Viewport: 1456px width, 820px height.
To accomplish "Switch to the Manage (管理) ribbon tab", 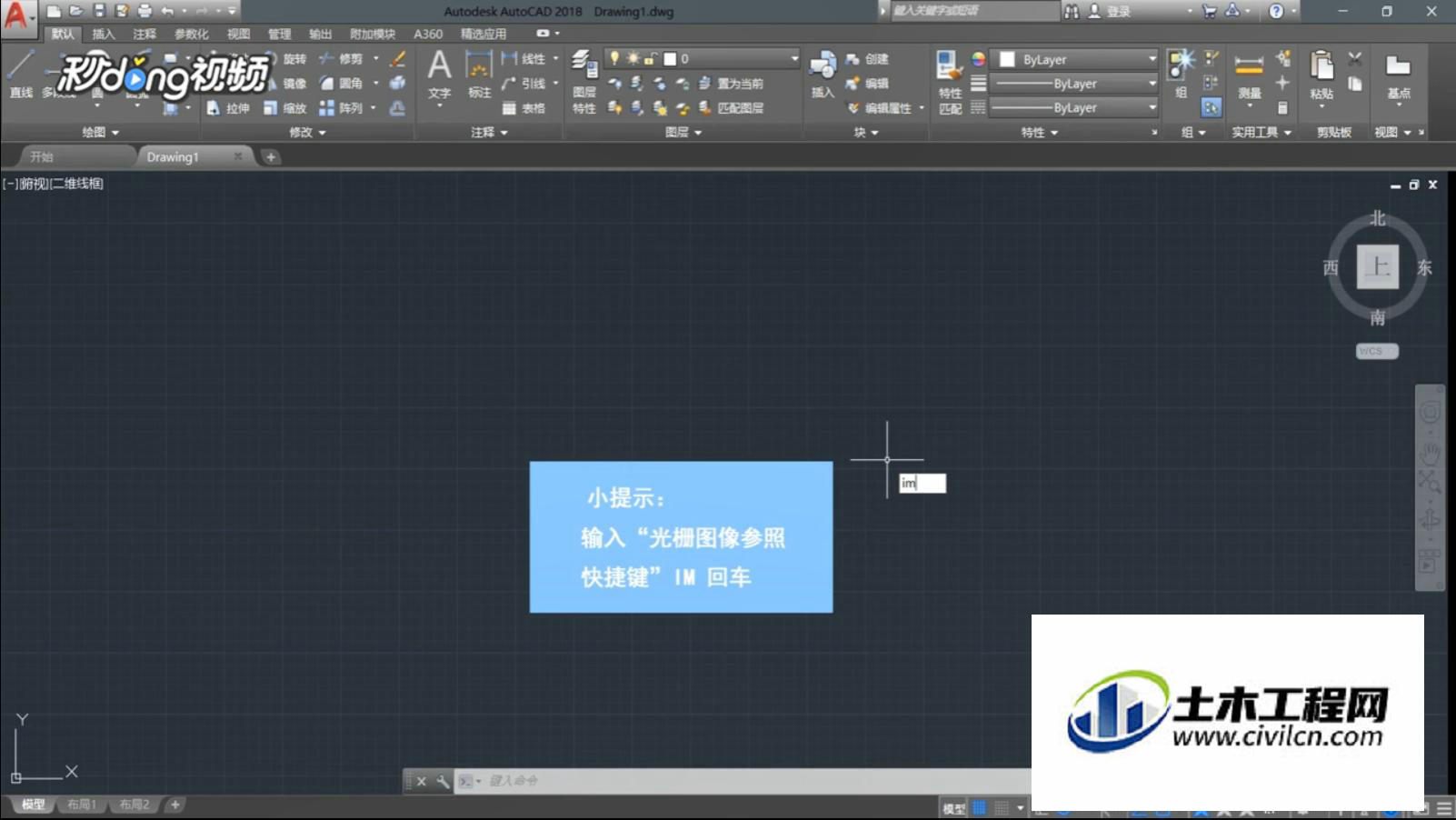I will pyautogui.click(x=279, y=34).
